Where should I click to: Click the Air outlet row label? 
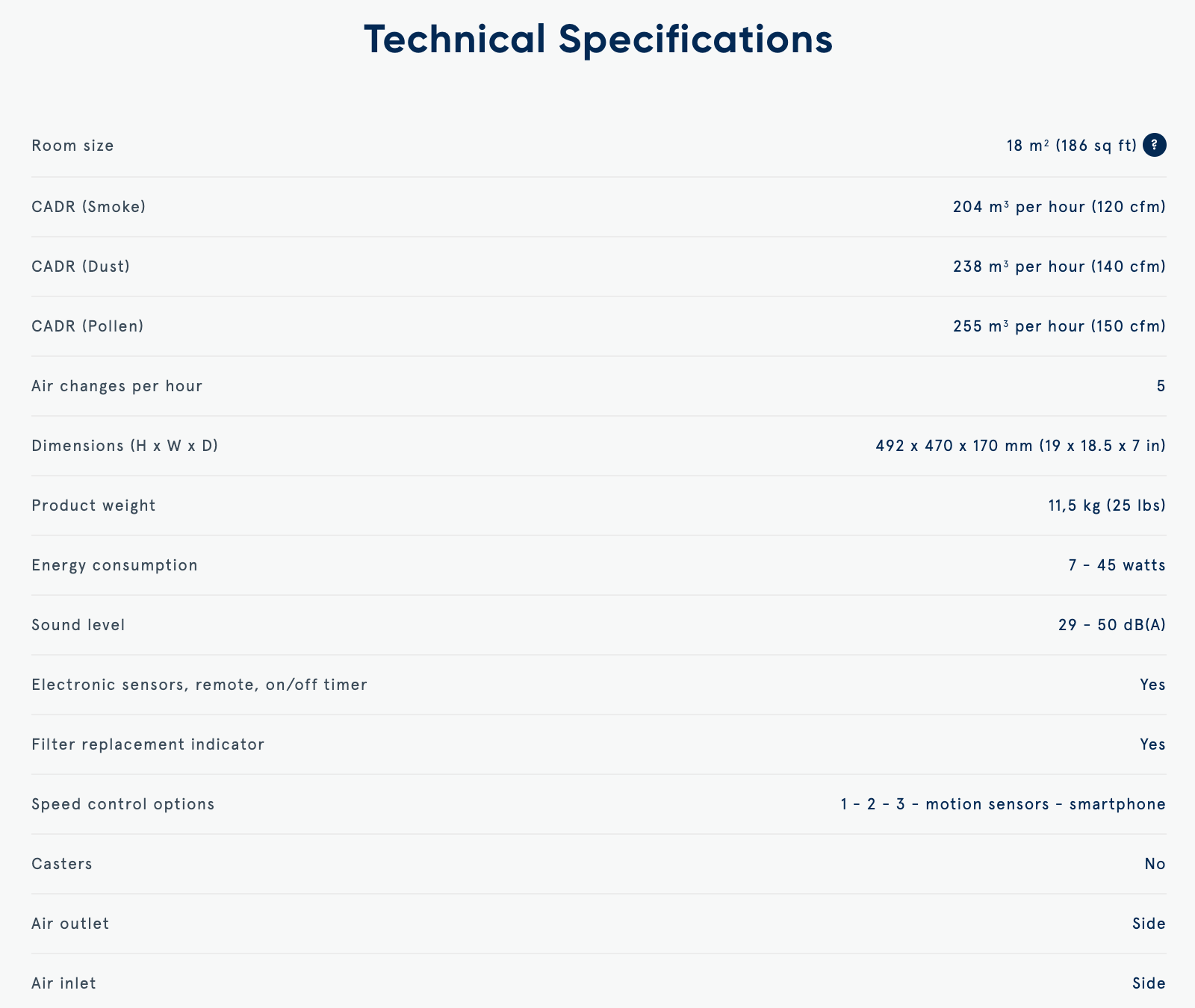[70, 924]
